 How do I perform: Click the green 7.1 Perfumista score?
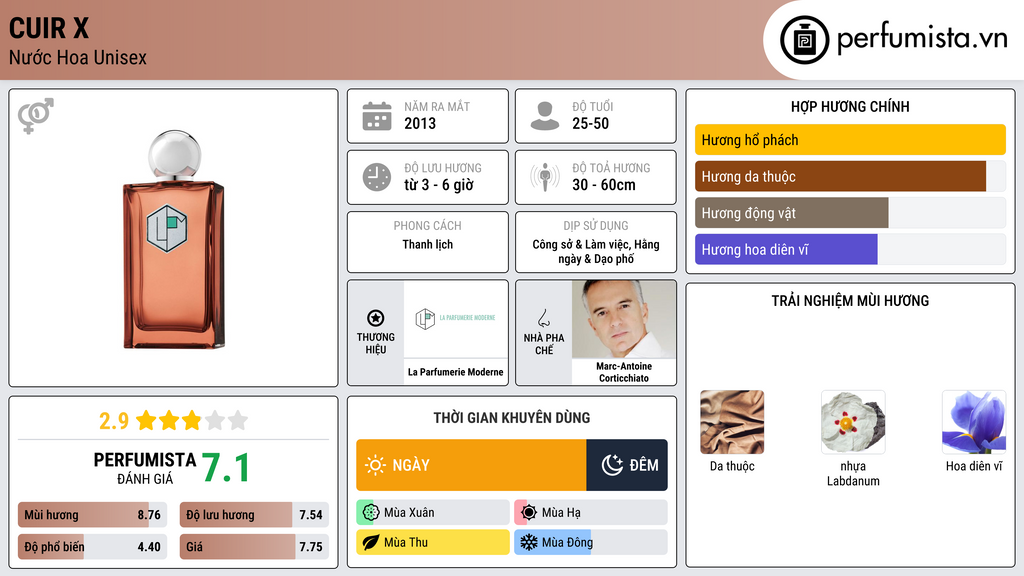(x=225, y=468)
